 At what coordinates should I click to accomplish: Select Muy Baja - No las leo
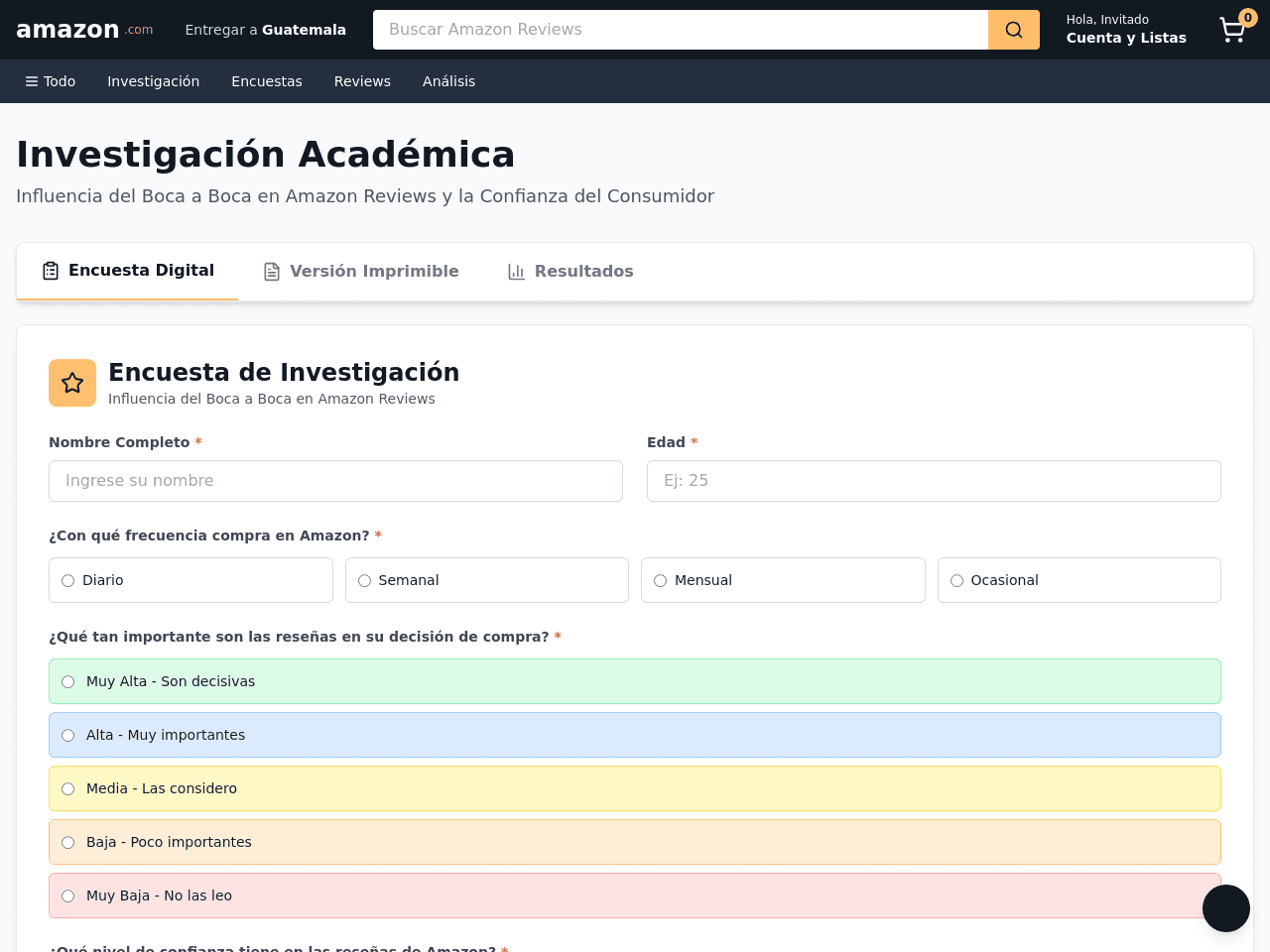tap(635, 895)
